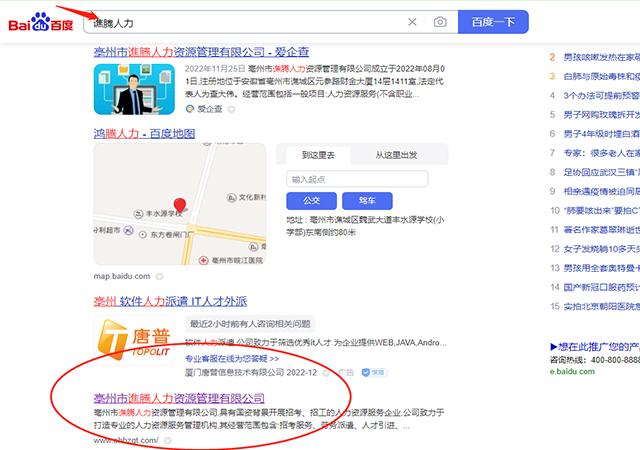Viewport: 640px width, 450px height.
Task: Click the 爱企查 source icon
Action: click(x=189, y=107)
